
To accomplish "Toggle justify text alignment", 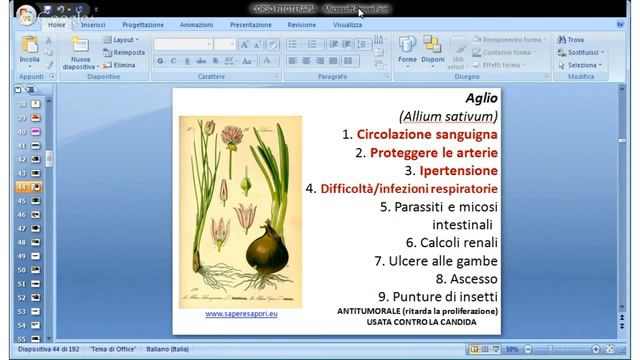I will click(333, 61).
